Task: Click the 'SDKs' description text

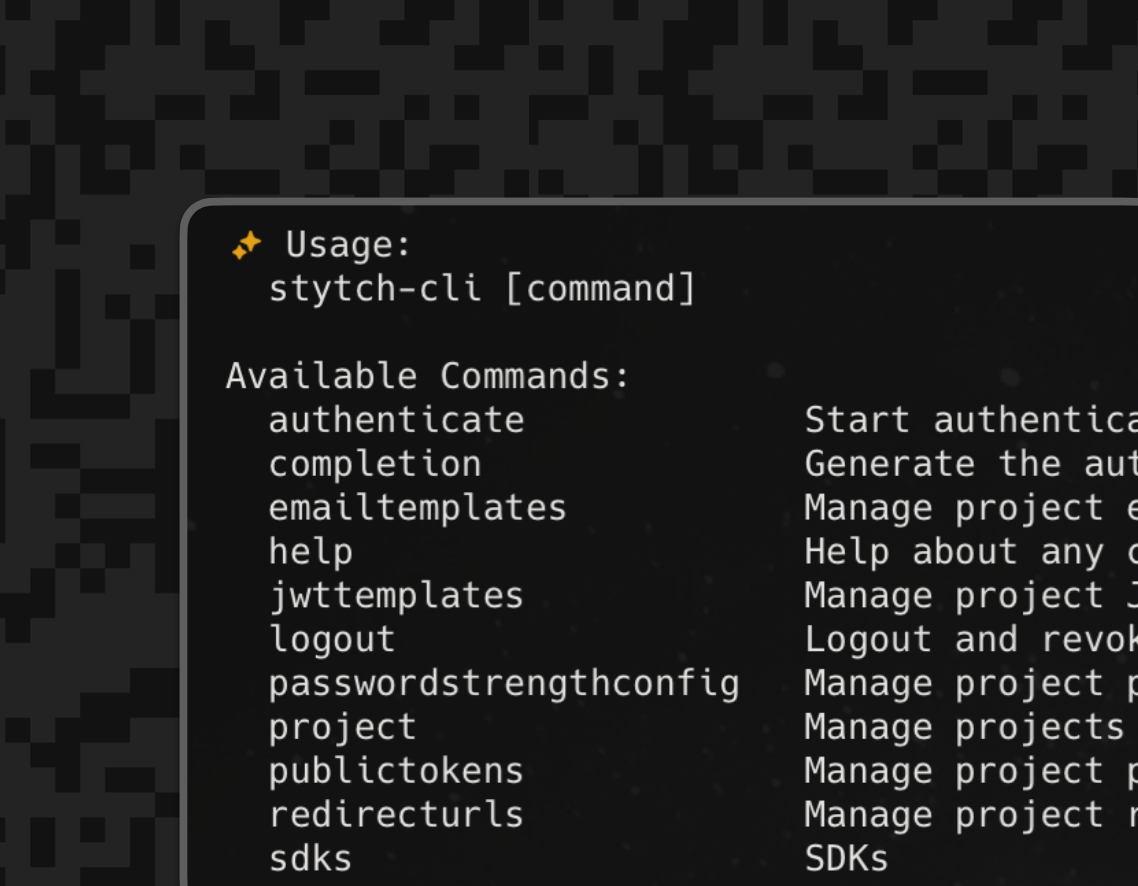Action: click(x=846, y=859)
